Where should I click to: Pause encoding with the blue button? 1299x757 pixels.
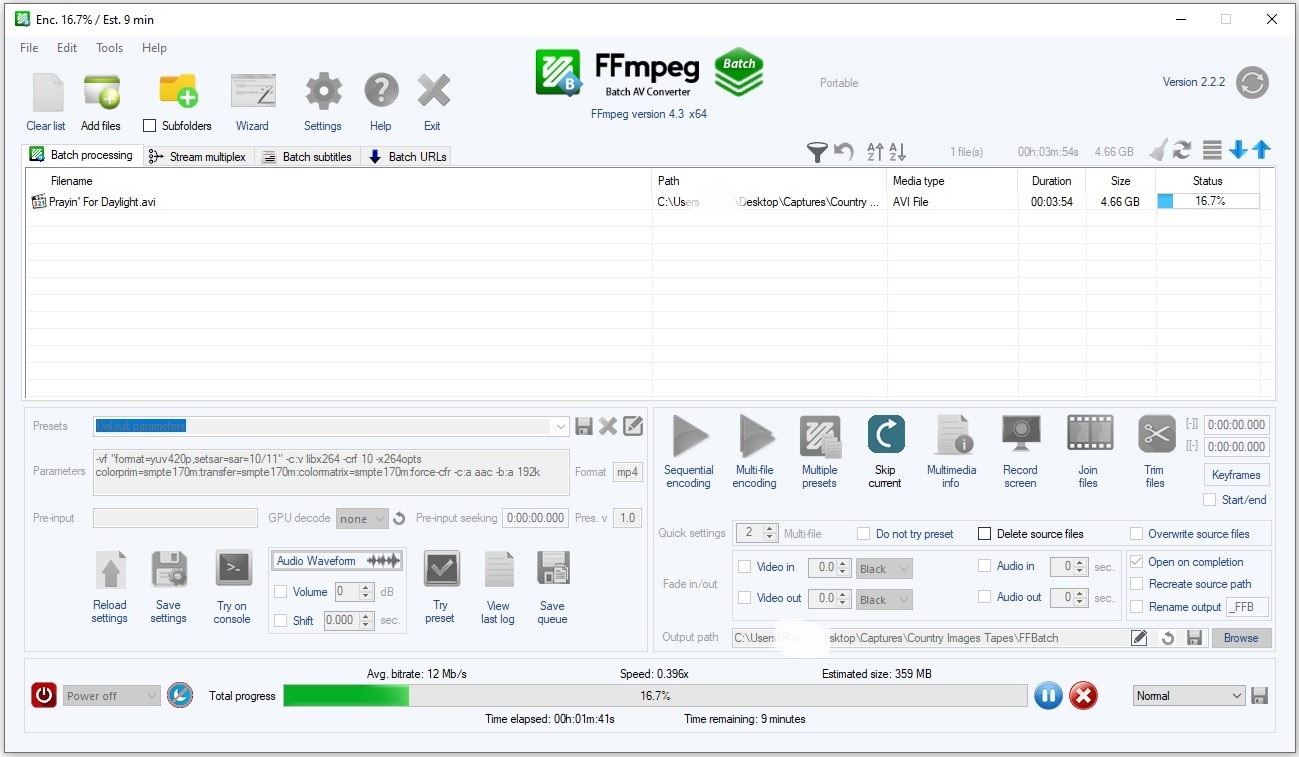tap(1048, 696)
